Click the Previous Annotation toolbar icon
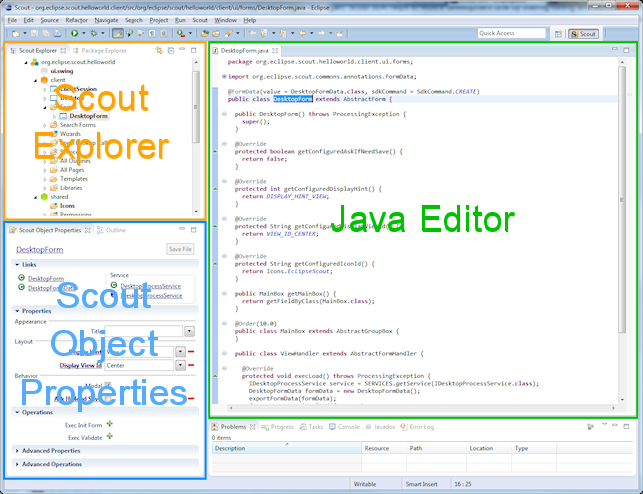The image size is (643, 494). coord(264,33)
